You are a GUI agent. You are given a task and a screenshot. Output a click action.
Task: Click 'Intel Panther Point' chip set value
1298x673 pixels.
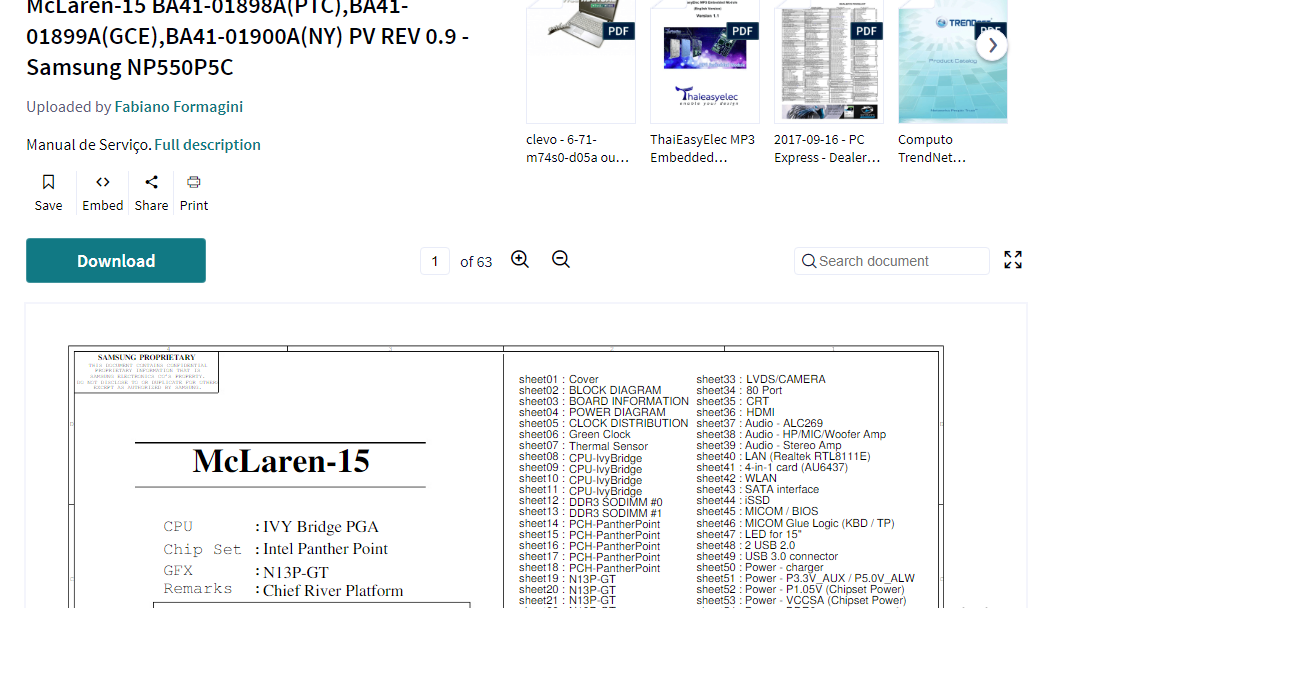click(326, 549)
